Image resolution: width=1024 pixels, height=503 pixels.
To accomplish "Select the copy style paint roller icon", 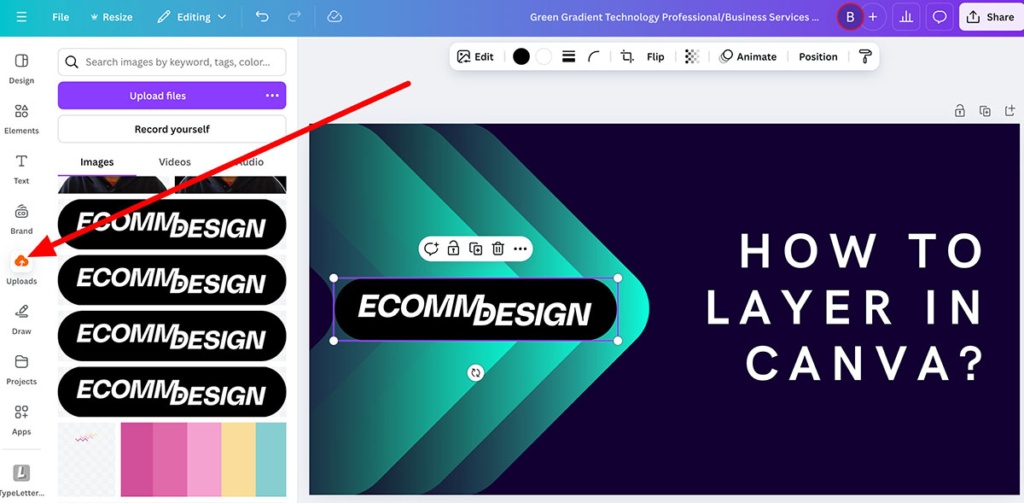I will 865,57.
